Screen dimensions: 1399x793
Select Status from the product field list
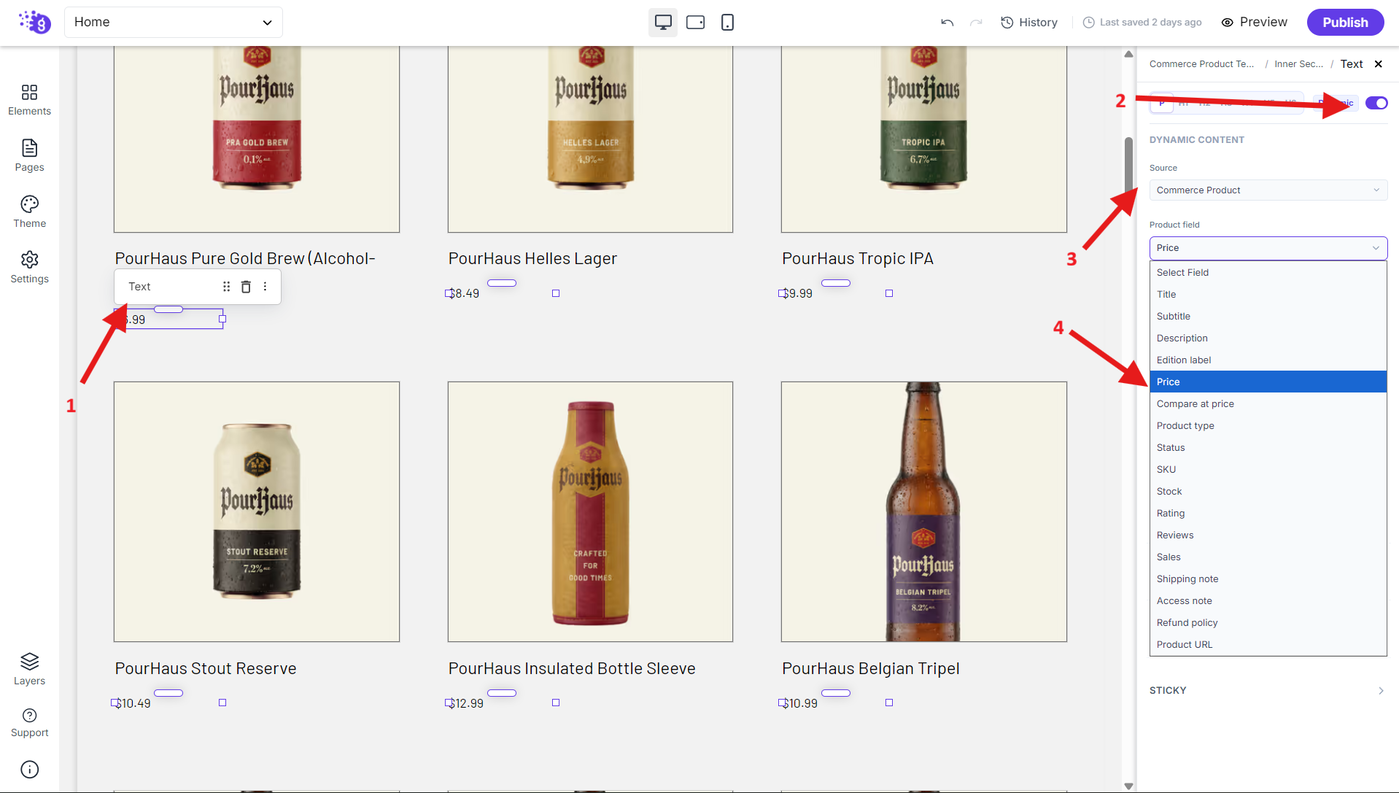1268,448
